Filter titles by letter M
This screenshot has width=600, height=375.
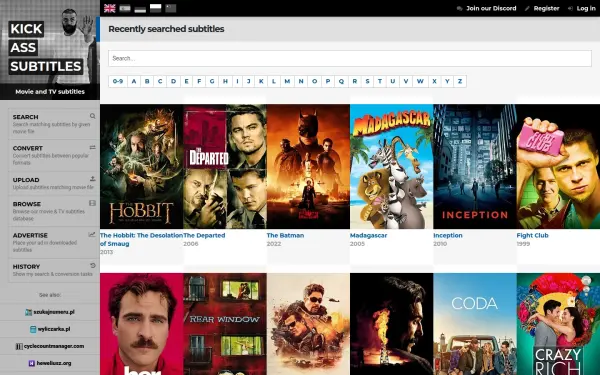click(x=287, y=81)
